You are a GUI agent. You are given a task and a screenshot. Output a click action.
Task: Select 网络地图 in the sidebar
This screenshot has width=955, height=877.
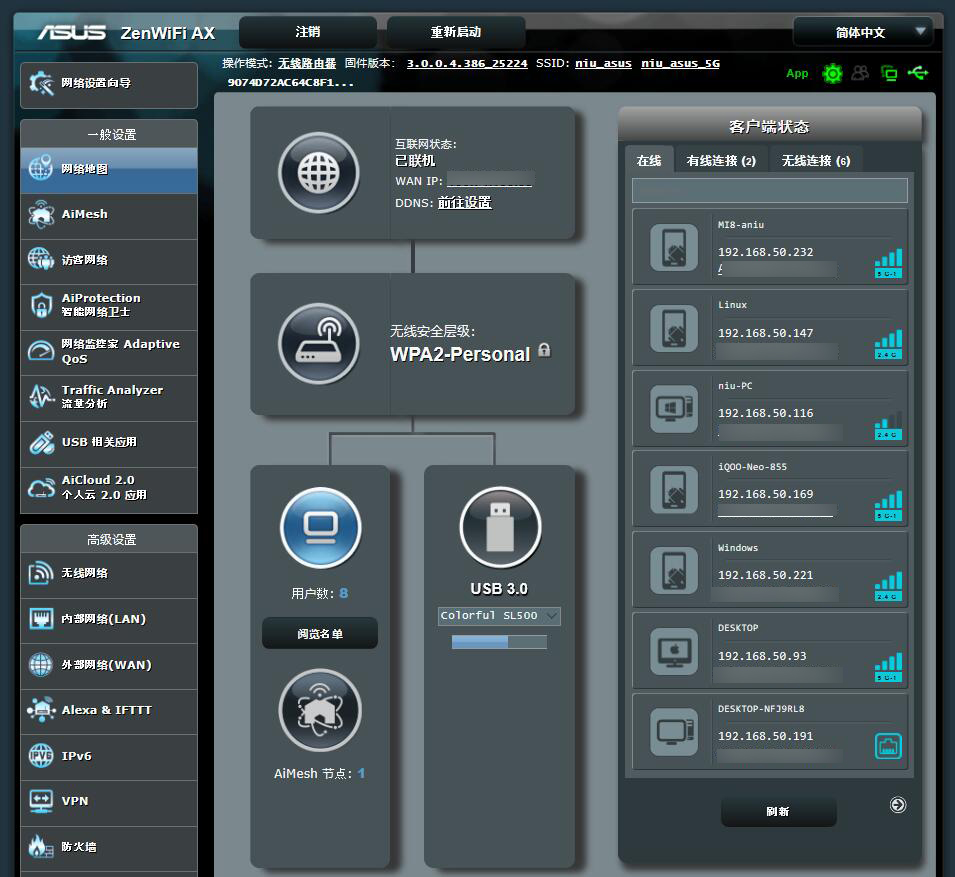coord(109,170)
